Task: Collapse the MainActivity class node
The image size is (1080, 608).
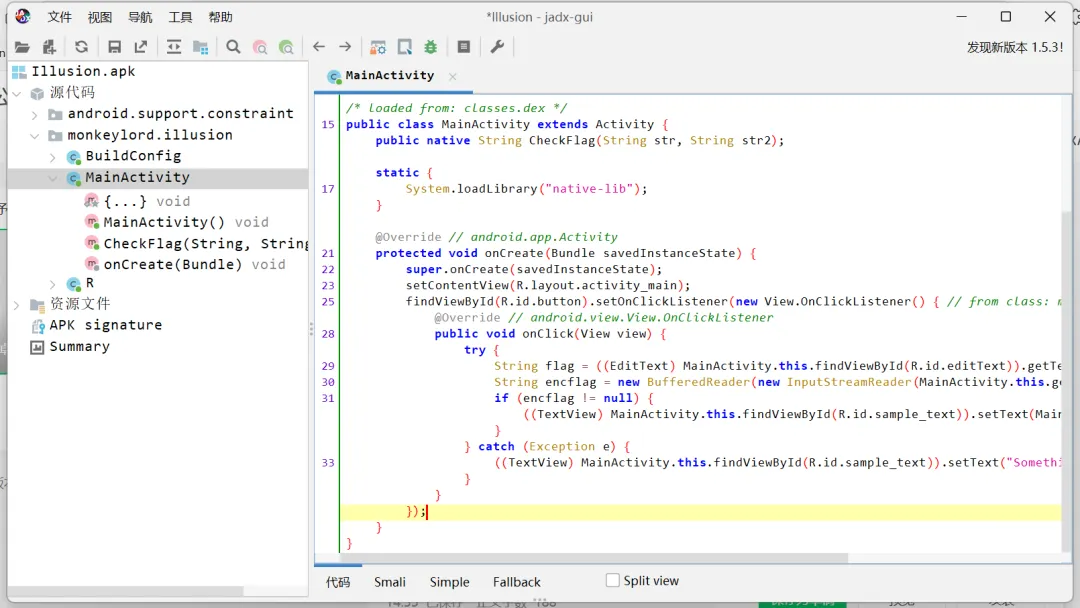Action: point(53,178)
